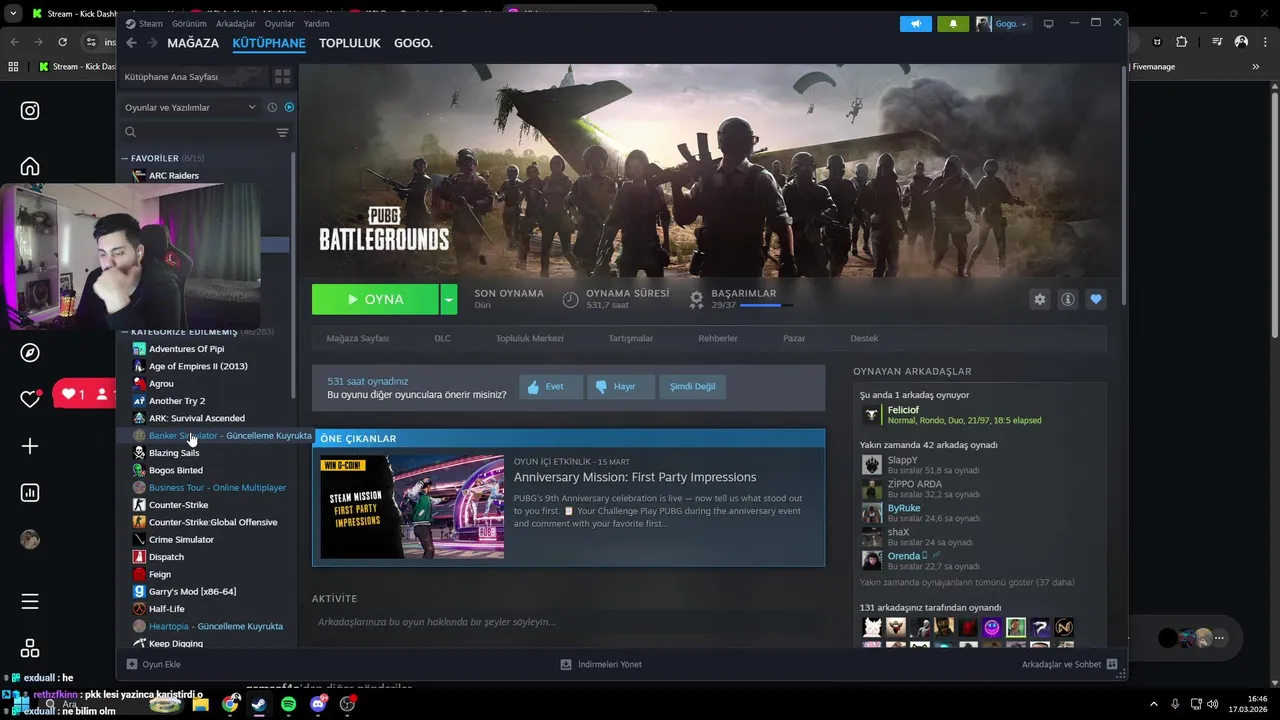Open File Explorer from the taskbar
The image size is (1280, 720).
tap(200, 704)
